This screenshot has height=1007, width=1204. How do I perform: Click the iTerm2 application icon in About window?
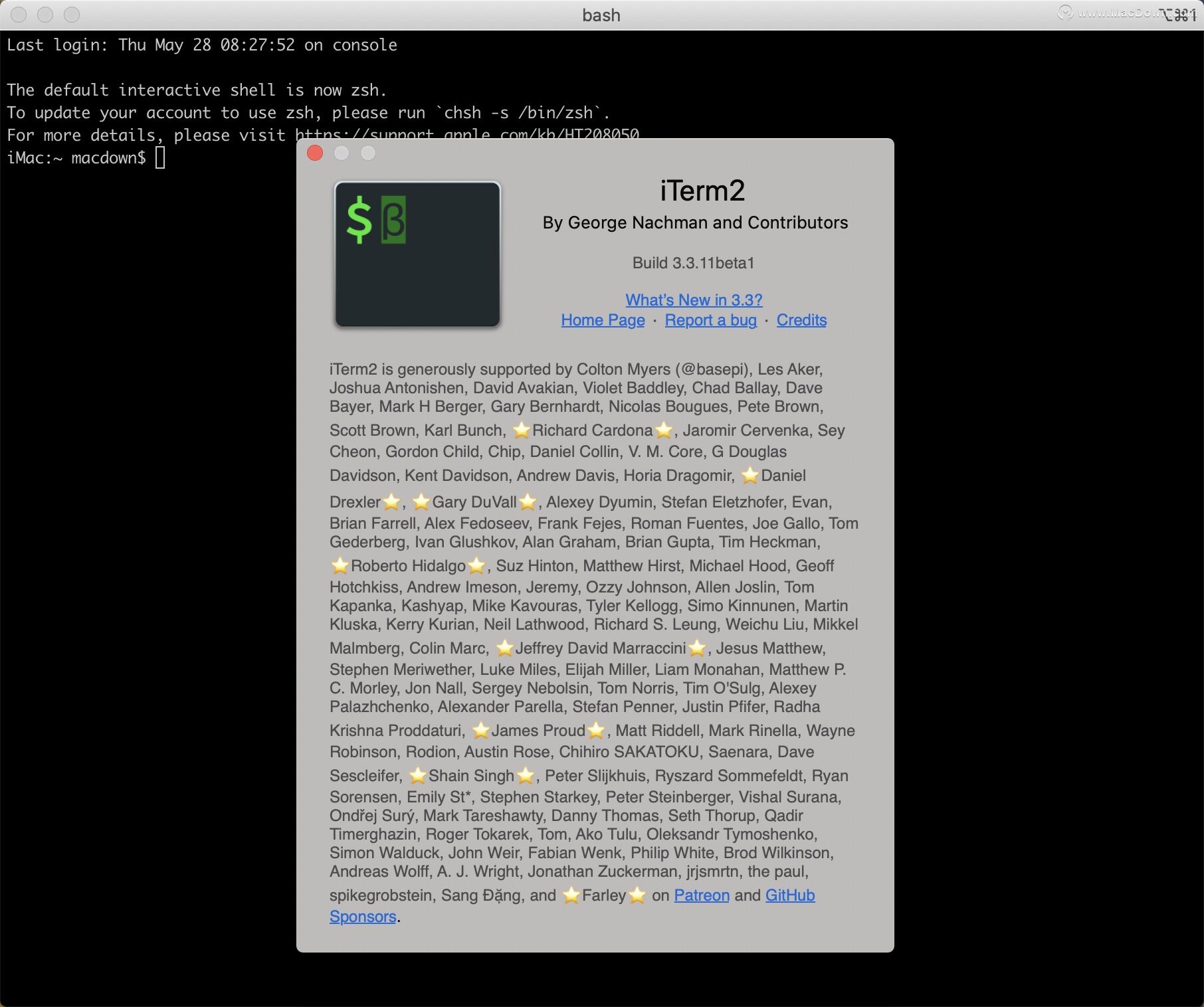click(417, 254)
